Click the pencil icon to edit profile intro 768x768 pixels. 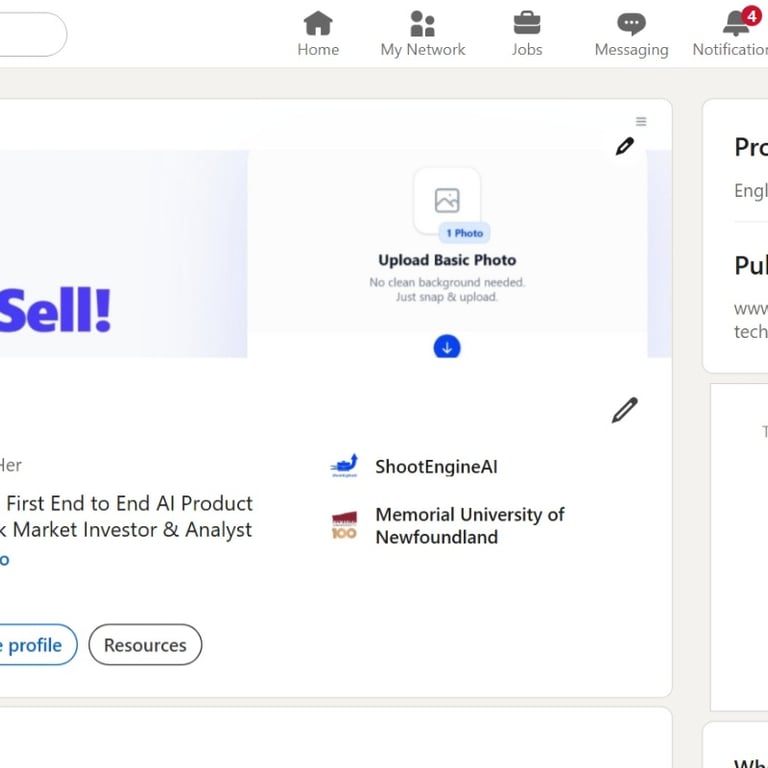625,410
